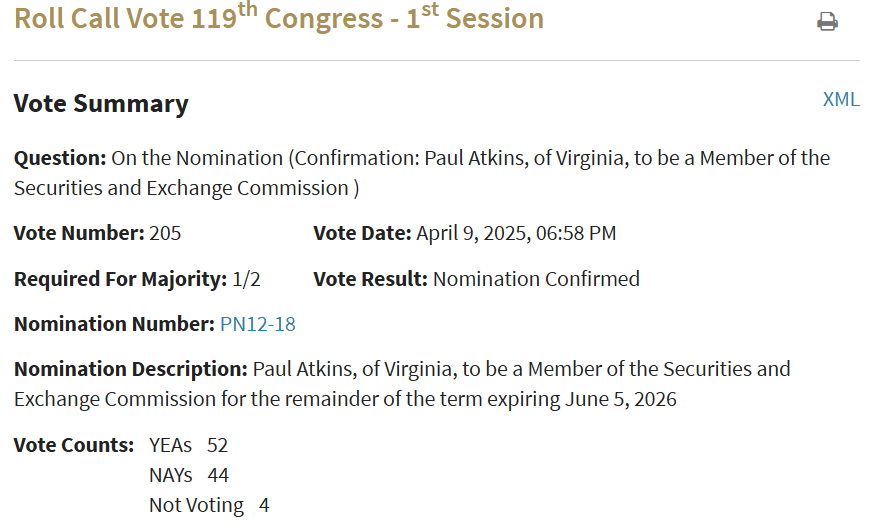Click the Vote Number 205 value
Image resolution: width=877 pixels, height=526 pixels.
(165, 233)
